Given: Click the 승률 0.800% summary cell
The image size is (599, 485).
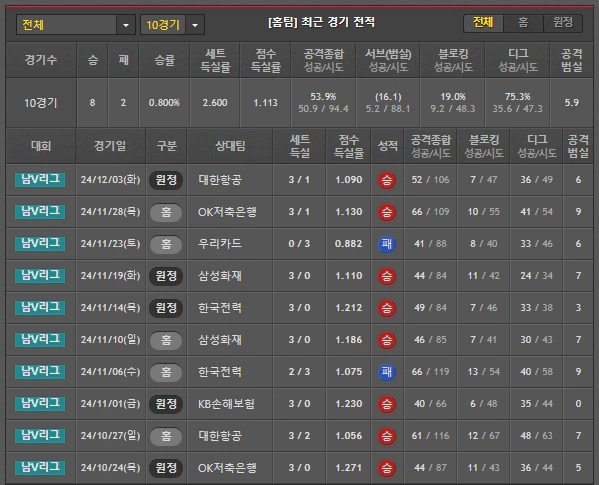Looking at the screenshot, I should coord(164,103).
